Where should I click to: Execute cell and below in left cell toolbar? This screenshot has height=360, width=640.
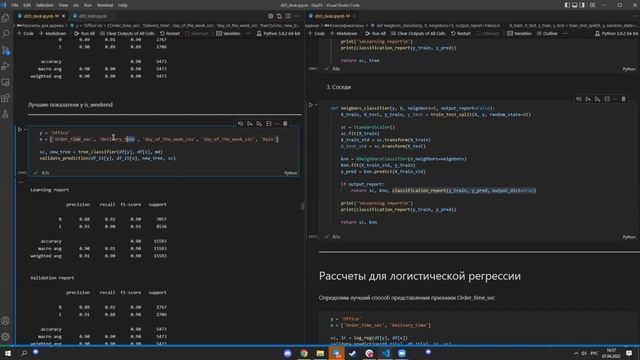click(x=259, y=124)
